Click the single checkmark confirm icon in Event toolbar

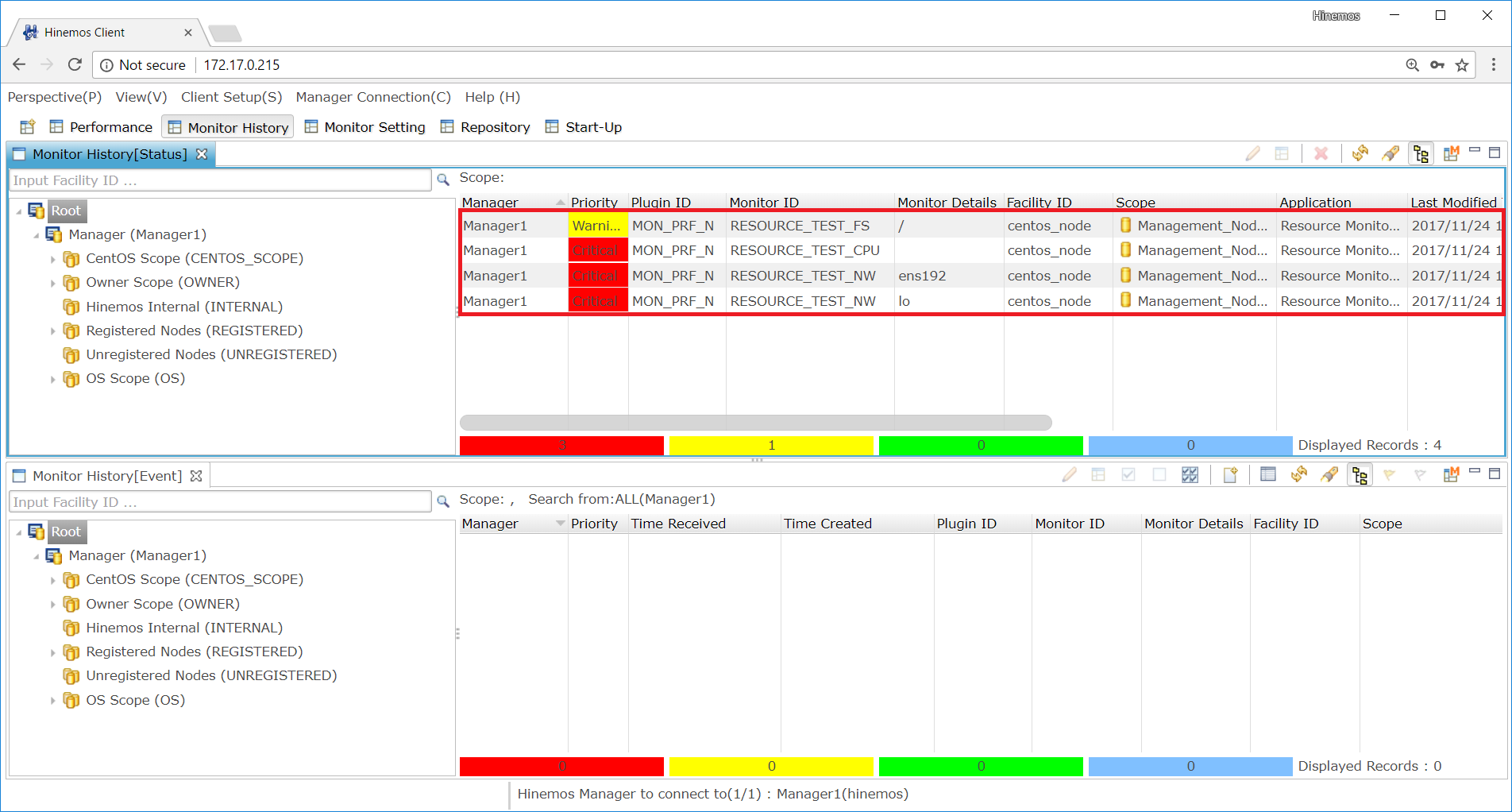tap(1128, 475)
